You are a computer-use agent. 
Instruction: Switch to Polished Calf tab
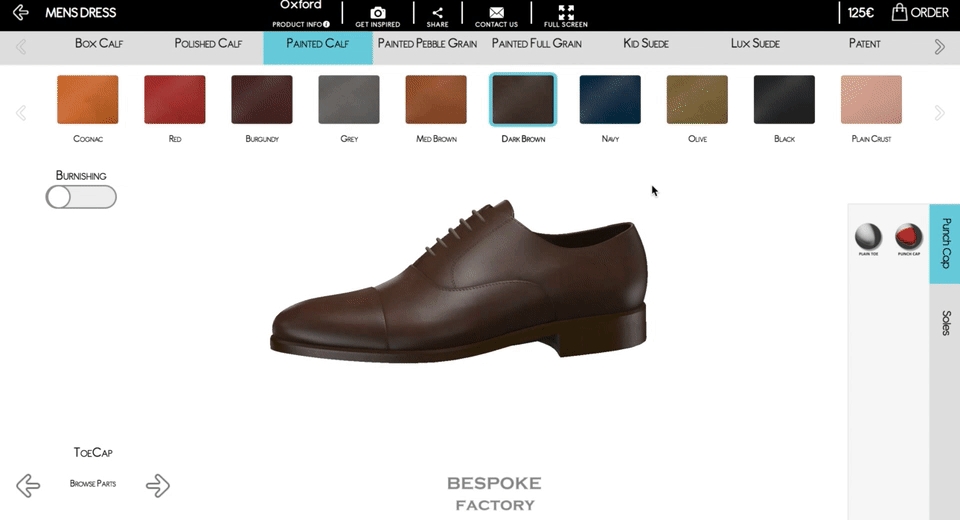click(208, 44)
